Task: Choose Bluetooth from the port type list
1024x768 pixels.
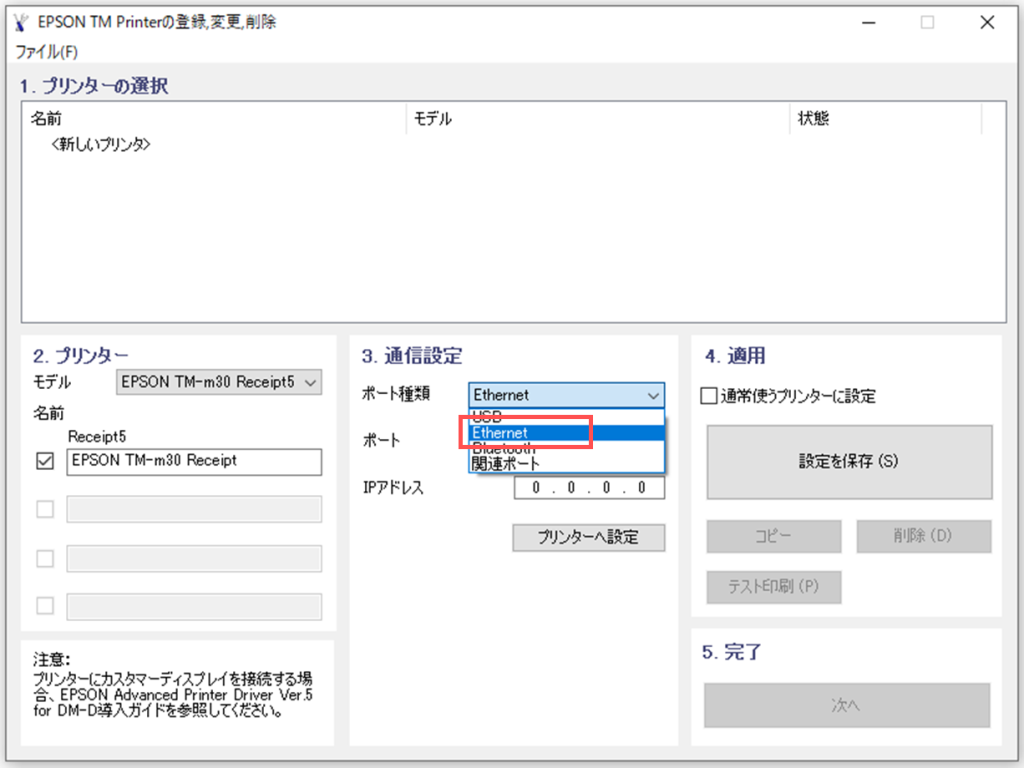Action: (x=566, y=449)
